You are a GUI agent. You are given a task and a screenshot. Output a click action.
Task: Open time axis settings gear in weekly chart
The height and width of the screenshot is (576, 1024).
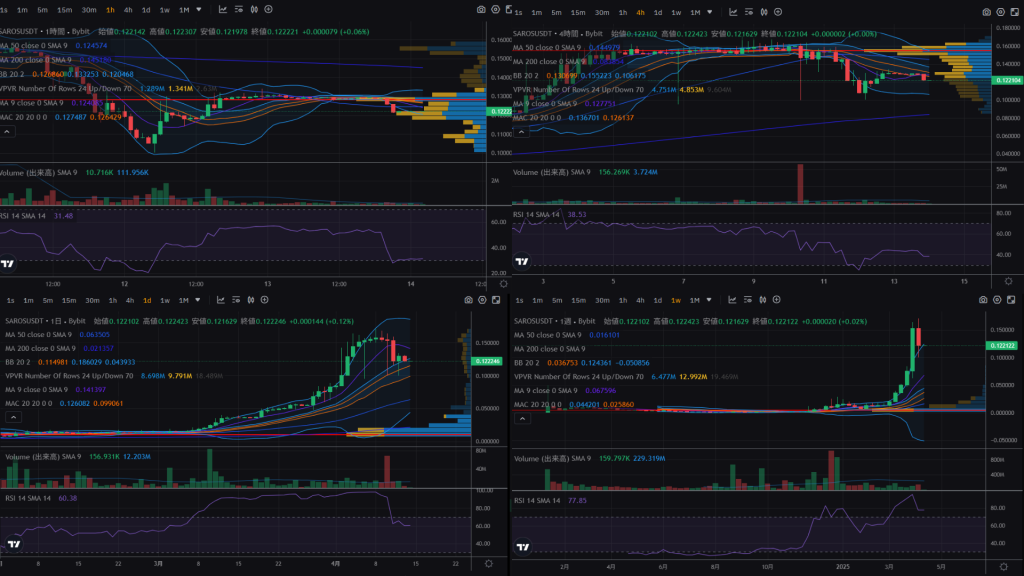pyautogui.click(x=1004, y=566)
